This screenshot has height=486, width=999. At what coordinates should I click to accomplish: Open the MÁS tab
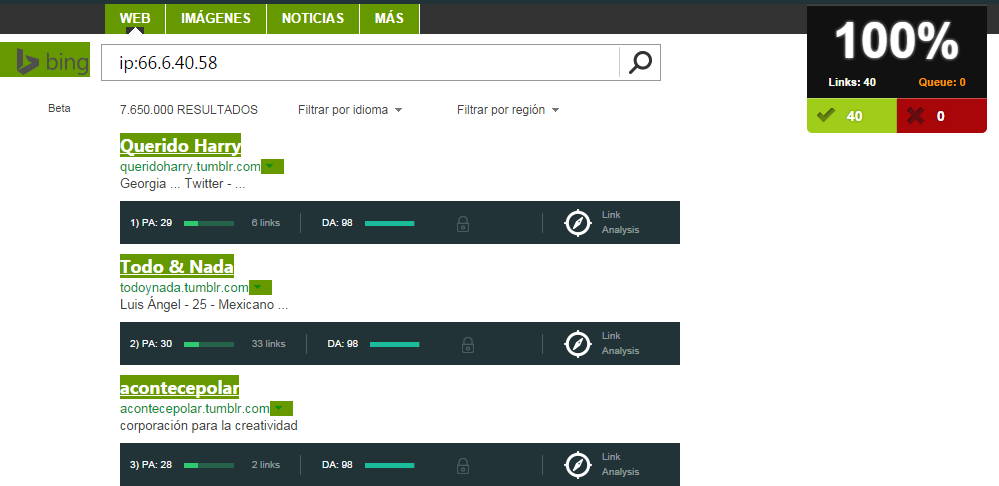389,18
